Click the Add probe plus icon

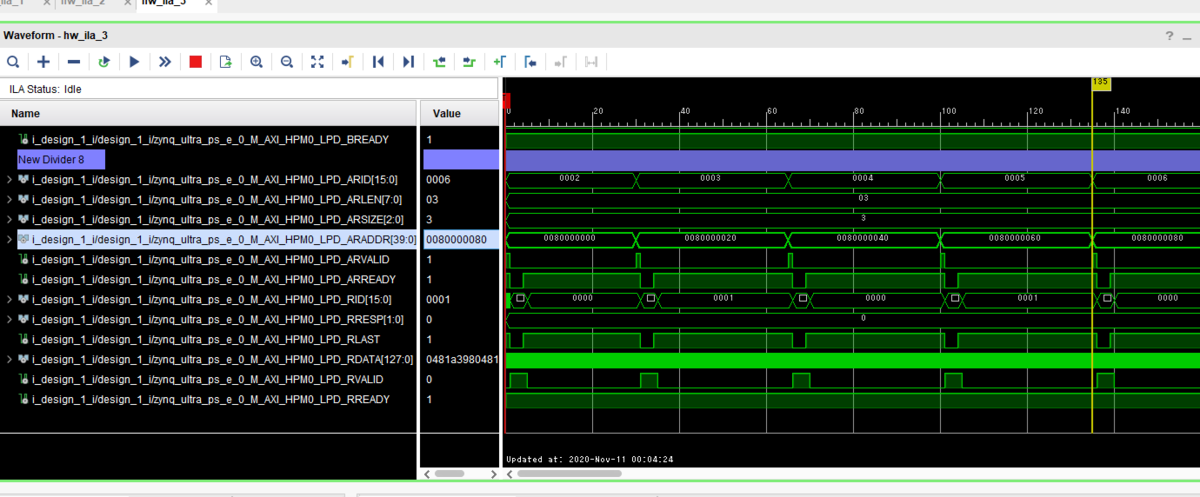pos(43,62)
